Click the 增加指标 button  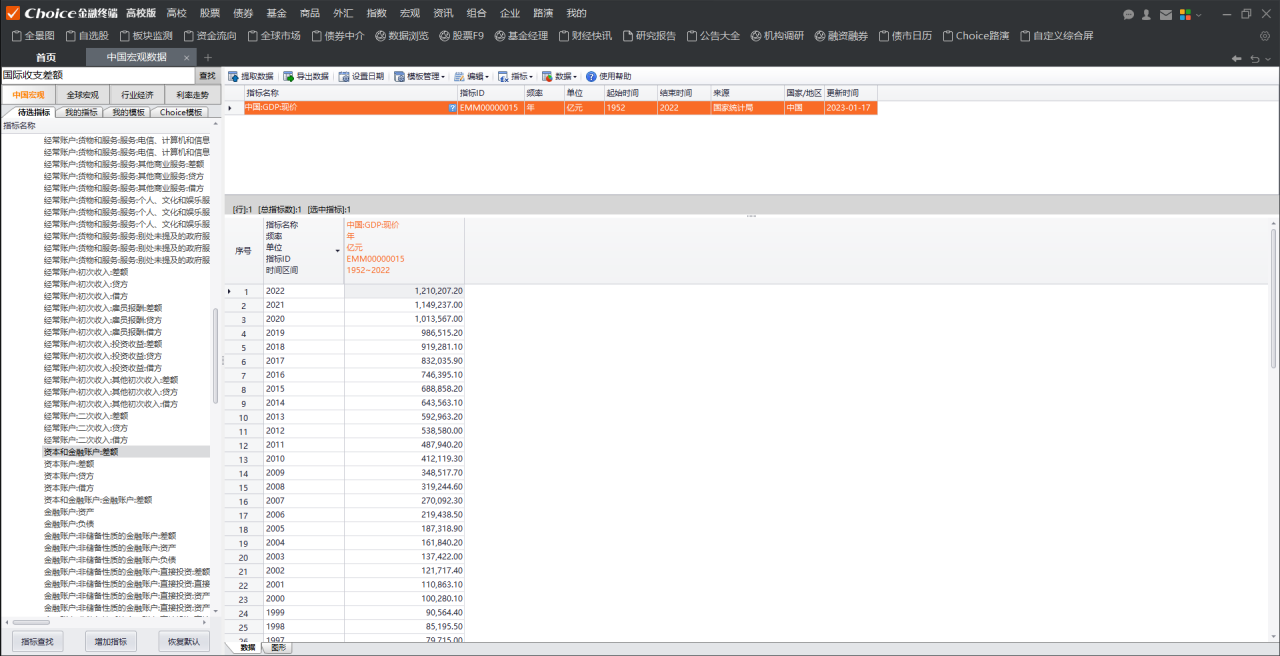tap(110, 641)
